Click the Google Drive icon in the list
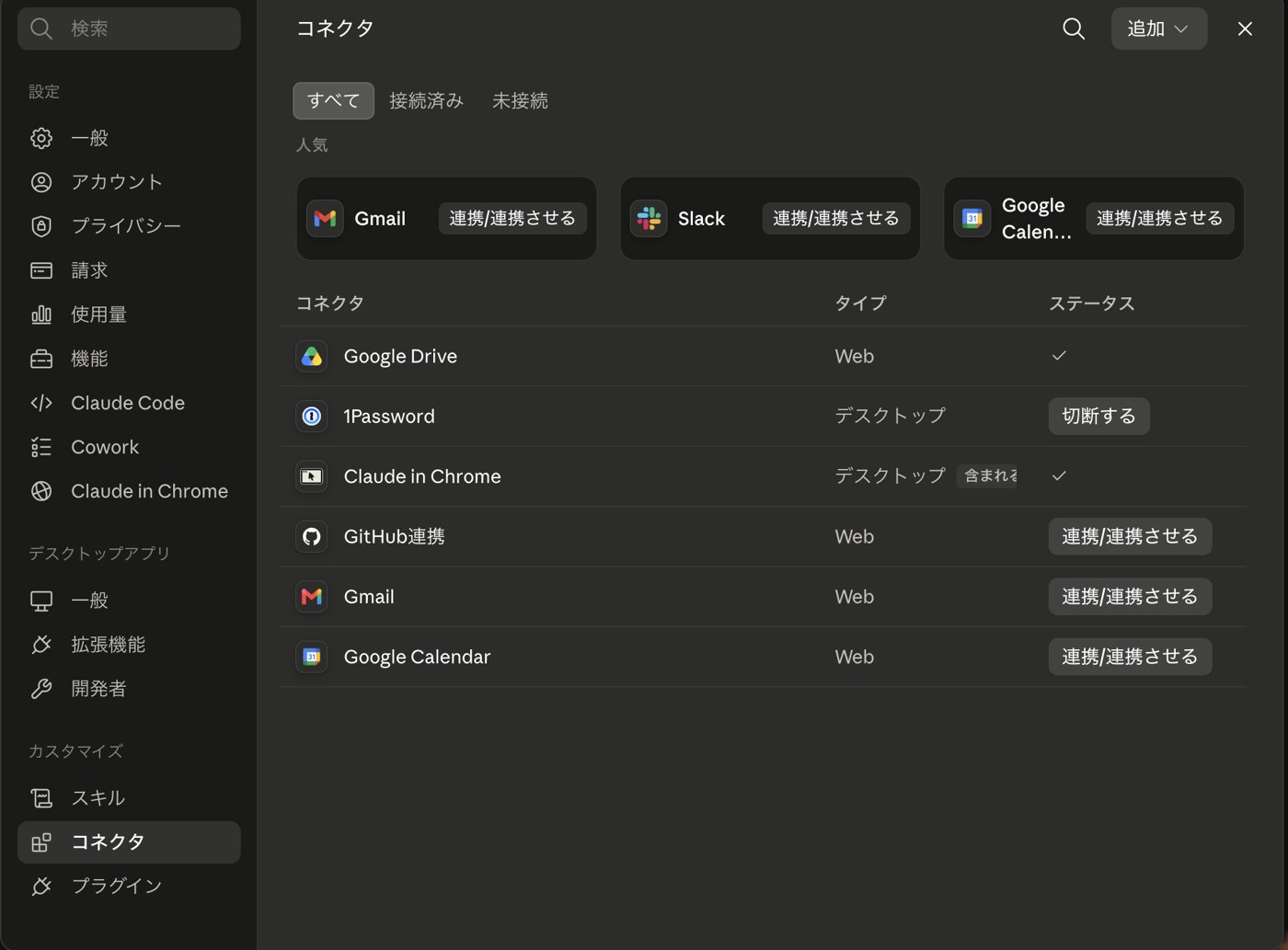1288x950 pixels. 312,356
